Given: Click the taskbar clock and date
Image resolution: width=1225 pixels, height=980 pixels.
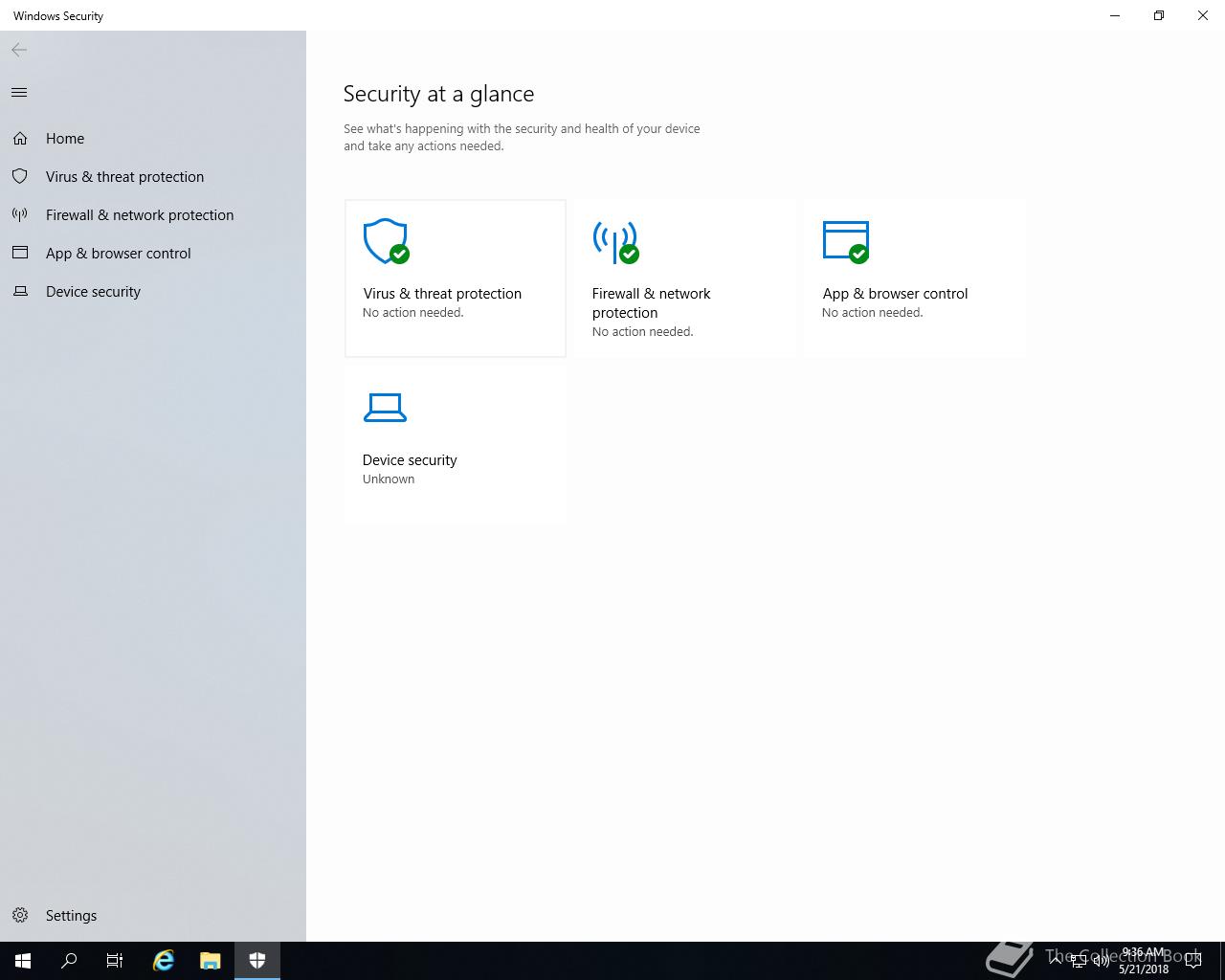Looking at the screenshot, I should coord(1143,961).
